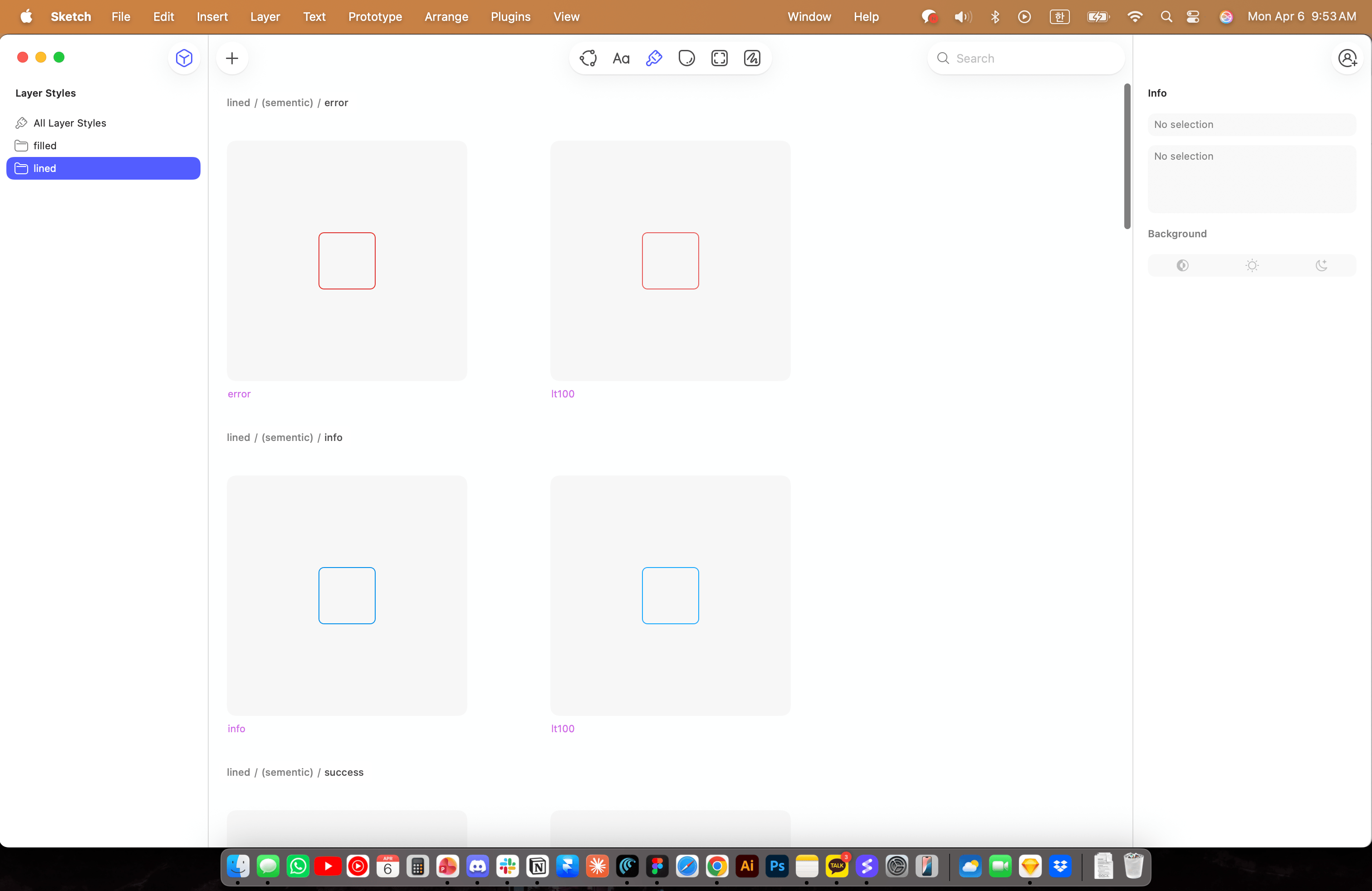
Task: Select the info layer style thumbnail
Action: coord(347,595)
